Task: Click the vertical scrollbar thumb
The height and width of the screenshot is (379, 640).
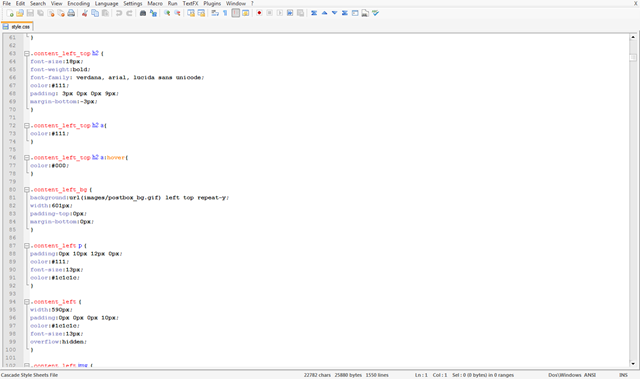Action: pyautogui.click(x=633, y=58)
